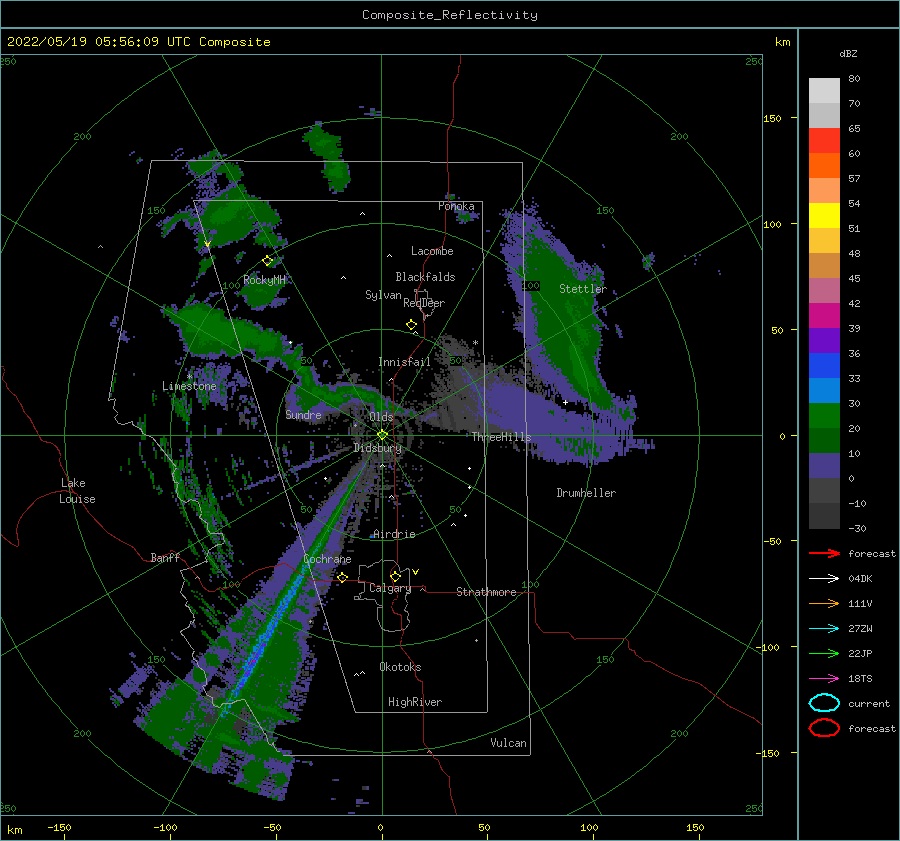Click the Blackfalds town label
The height and width of the screenshot is (841, 900).
(x=425, y=277)
